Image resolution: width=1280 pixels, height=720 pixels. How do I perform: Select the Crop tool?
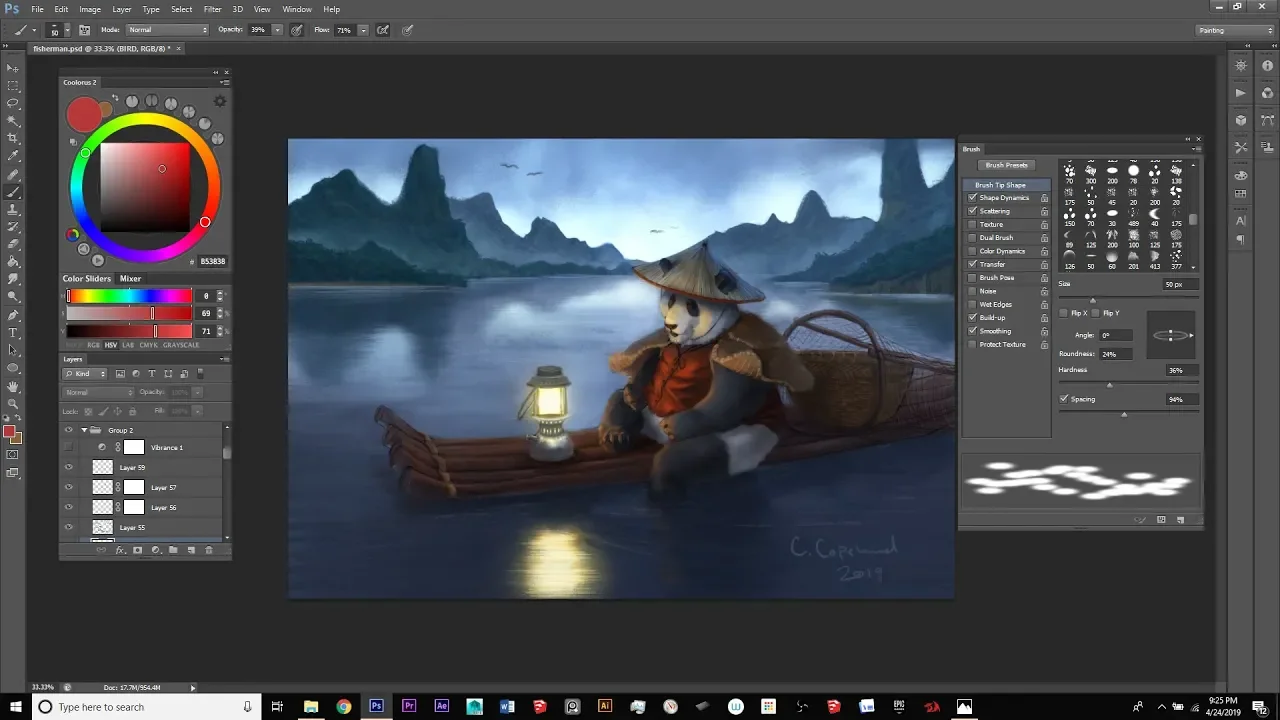(x=13, y=138)
